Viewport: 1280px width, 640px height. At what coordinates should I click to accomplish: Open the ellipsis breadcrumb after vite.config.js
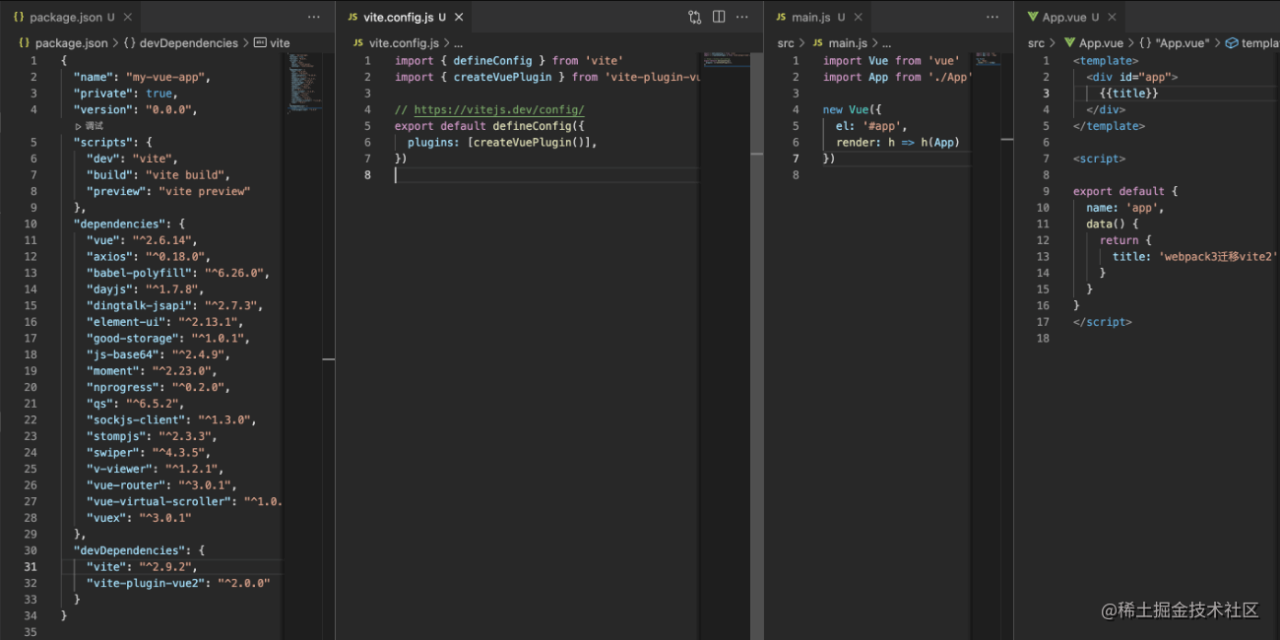(x=458, y=43)
